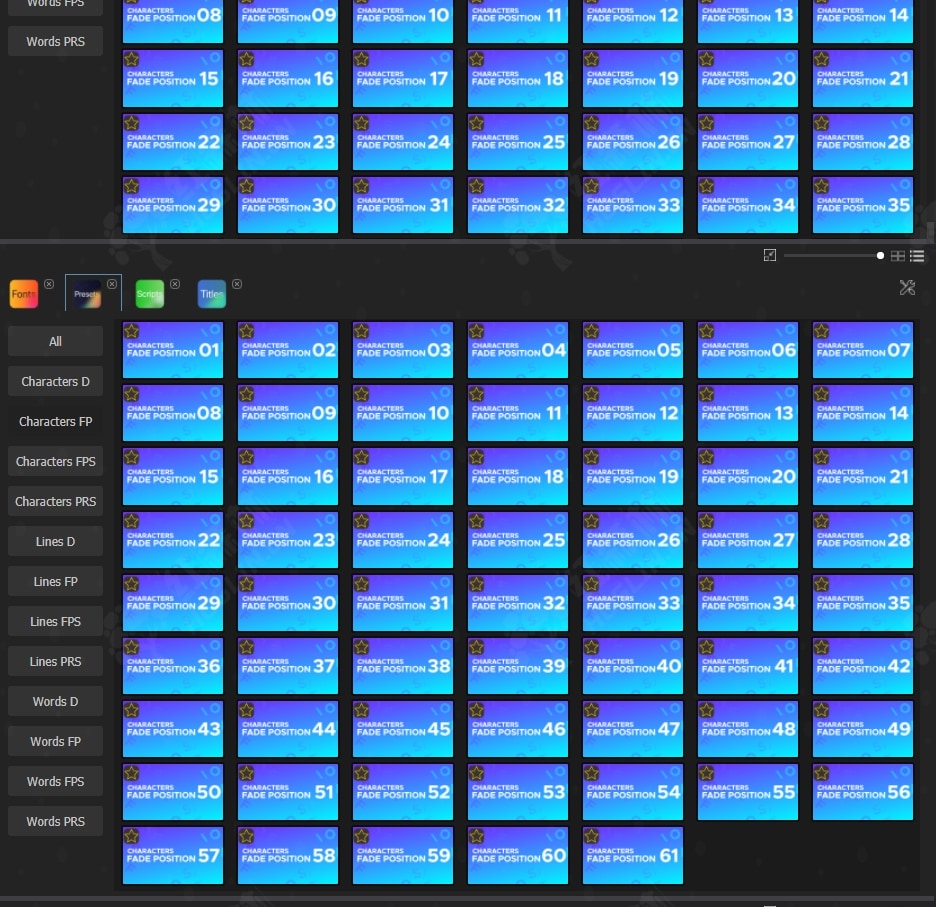936x907 pixels.
Task: Close the Presets tab
Action: pos(112,284)
